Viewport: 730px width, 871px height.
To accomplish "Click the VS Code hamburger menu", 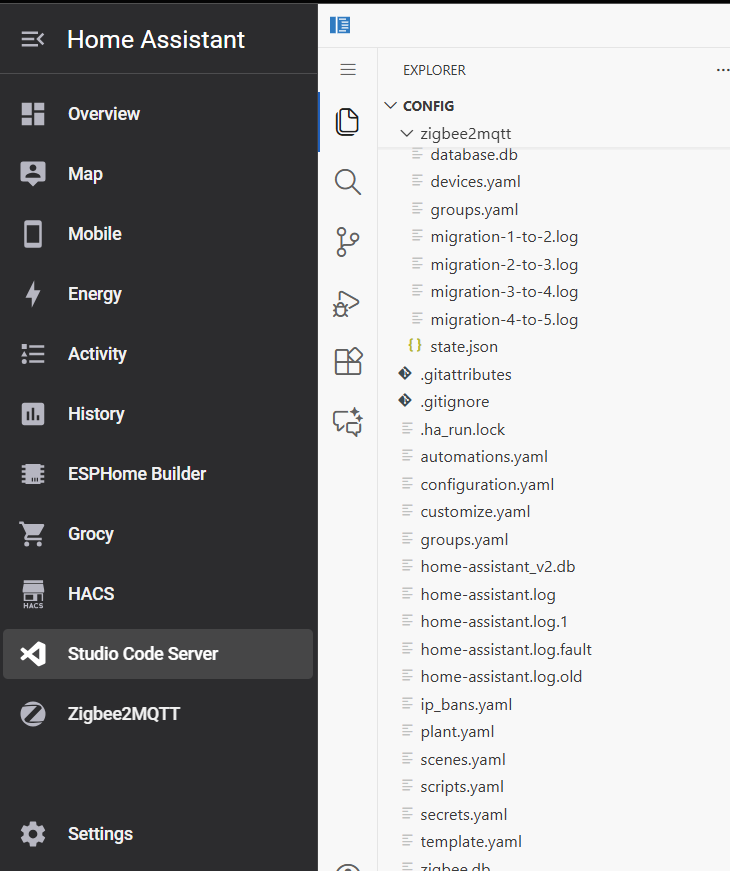I will (x=348, y=69).
